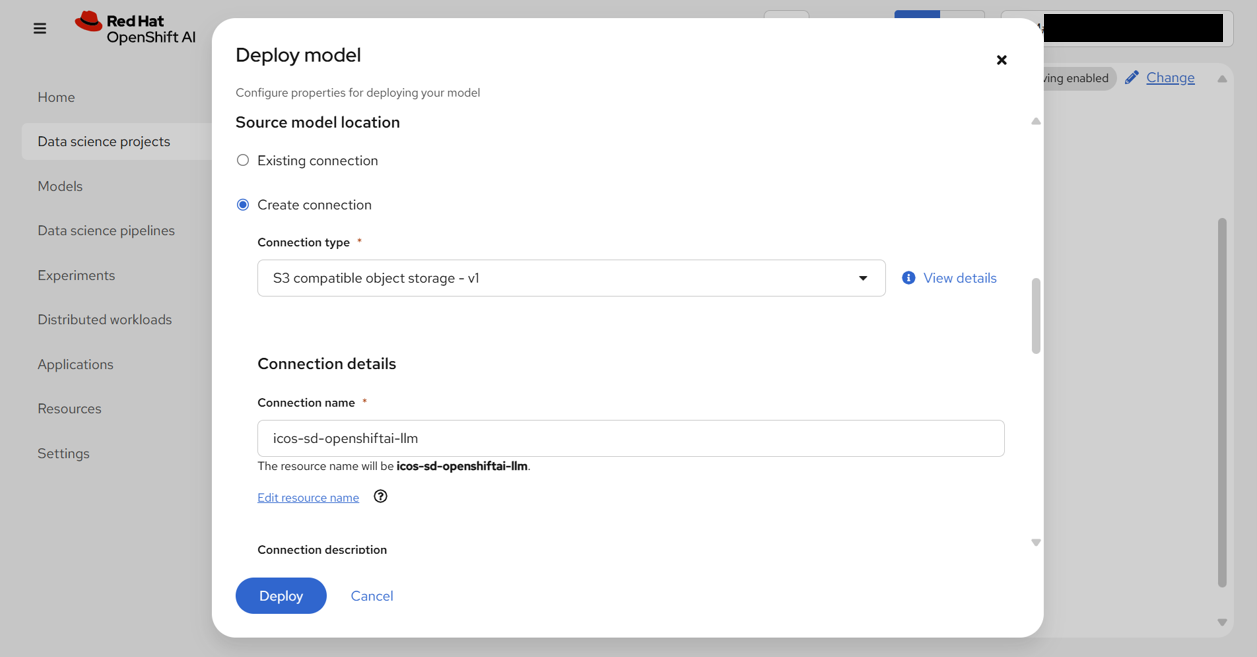1257x657 pixels.
Task: Click the caret arrow of S3 storage dropdown
Action: pos(863,278)
